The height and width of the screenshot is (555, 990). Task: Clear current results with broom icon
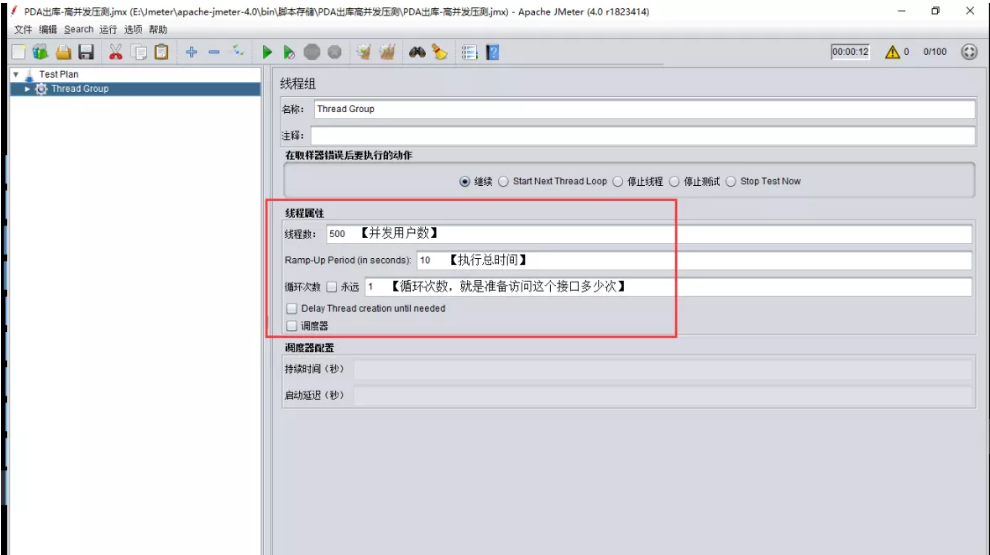pyautogui.click(x=363, y=52)
